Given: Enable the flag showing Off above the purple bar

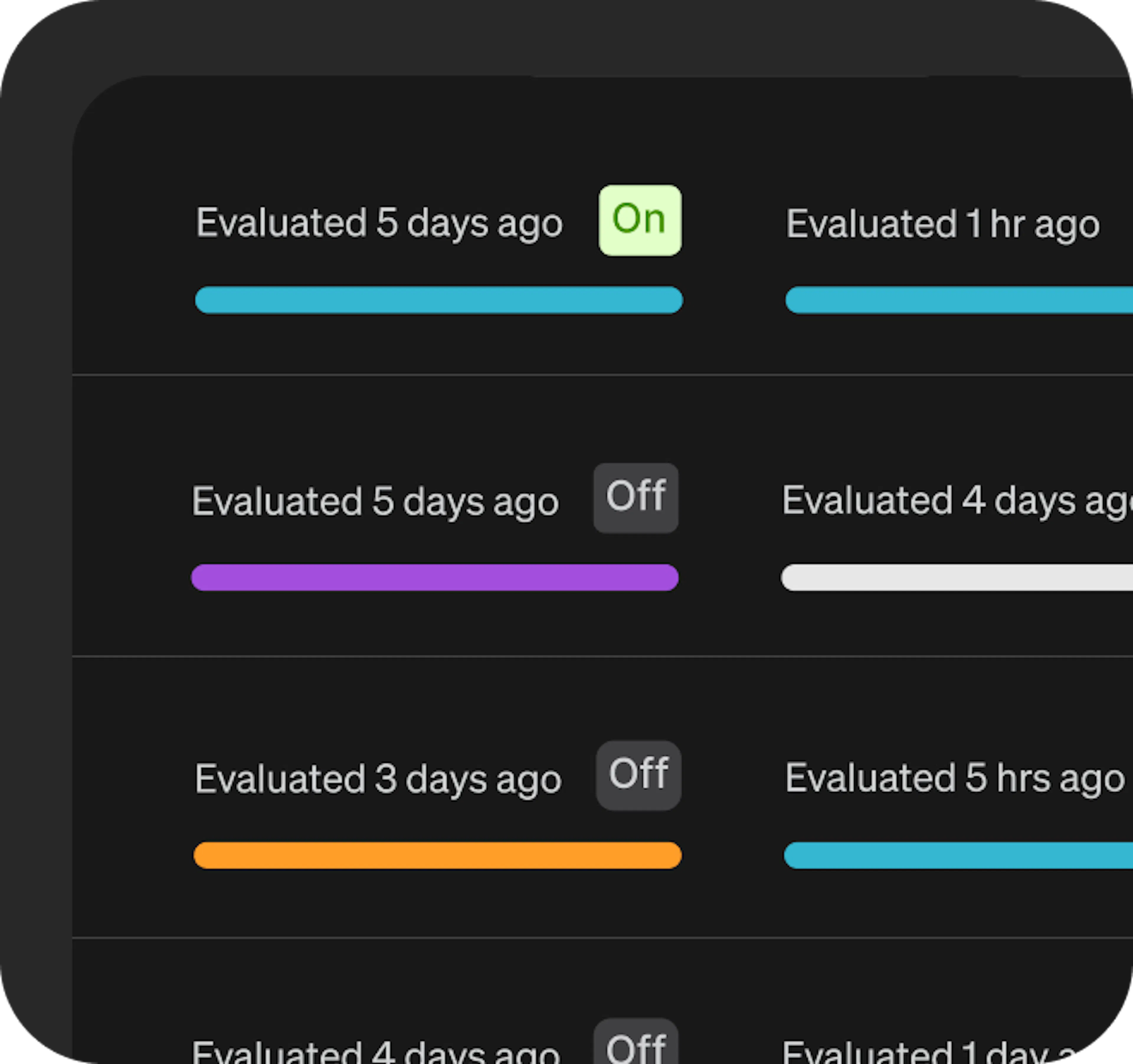Looking at the screenshot, I should [636, 499].
